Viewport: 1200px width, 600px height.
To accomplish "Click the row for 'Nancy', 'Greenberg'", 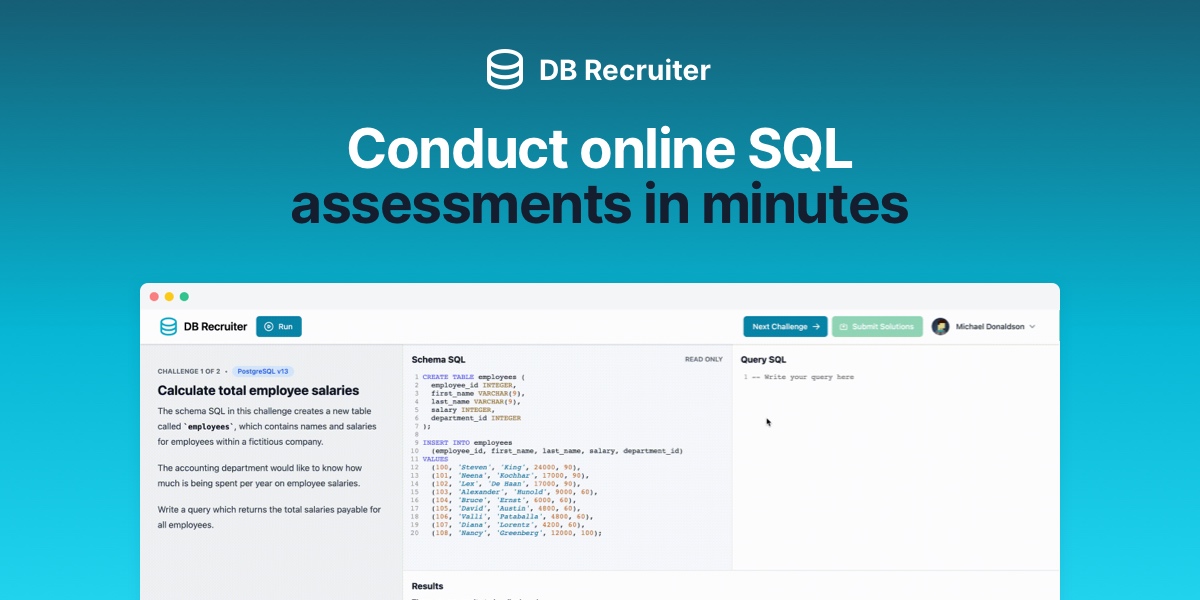I will pyautogui.click(x=517, y=533).
